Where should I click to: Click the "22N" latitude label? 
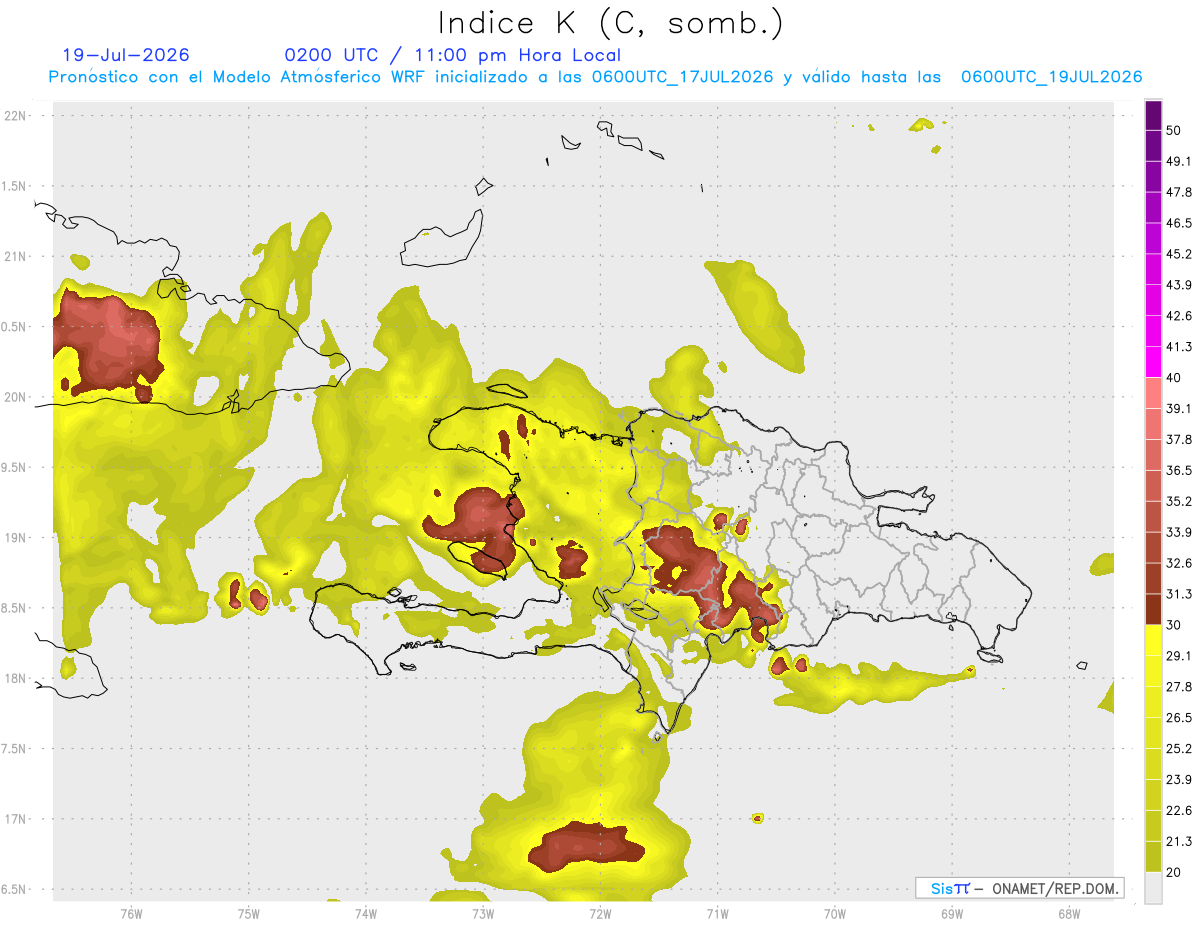coord(15,116)
